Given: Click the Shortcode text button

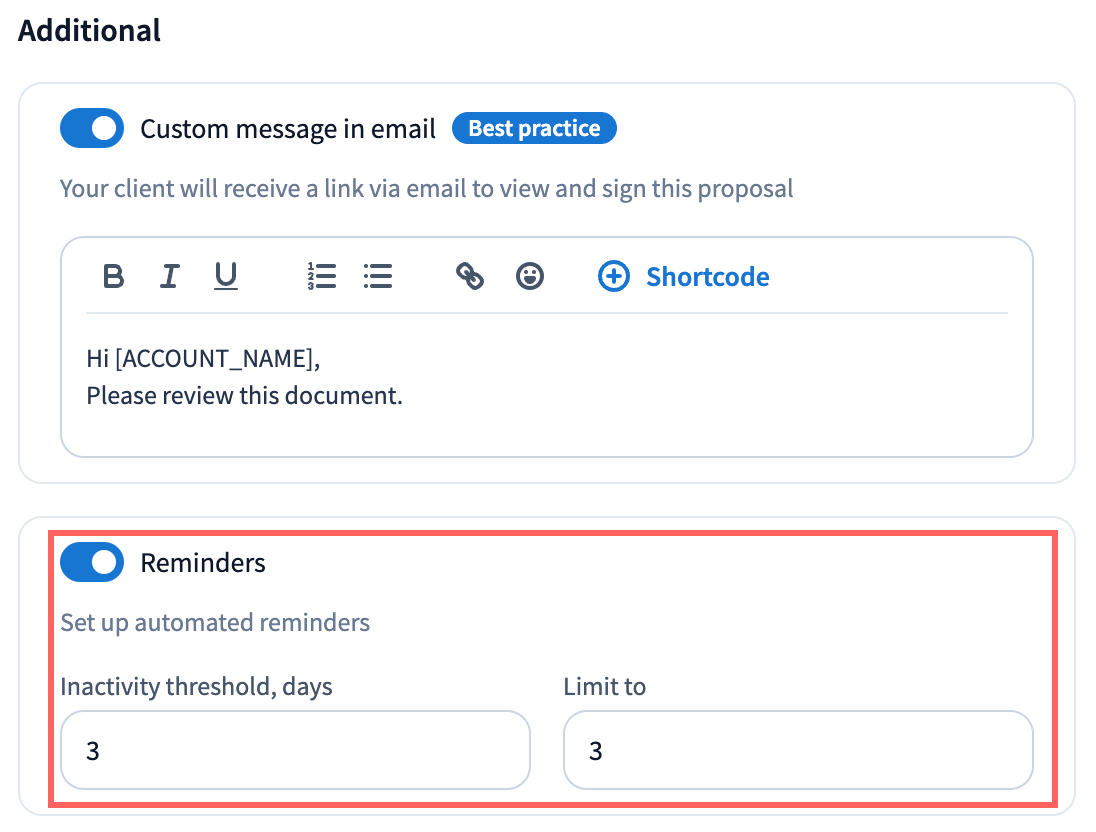Looking at the screenshot, I should [x=708, y=276].
